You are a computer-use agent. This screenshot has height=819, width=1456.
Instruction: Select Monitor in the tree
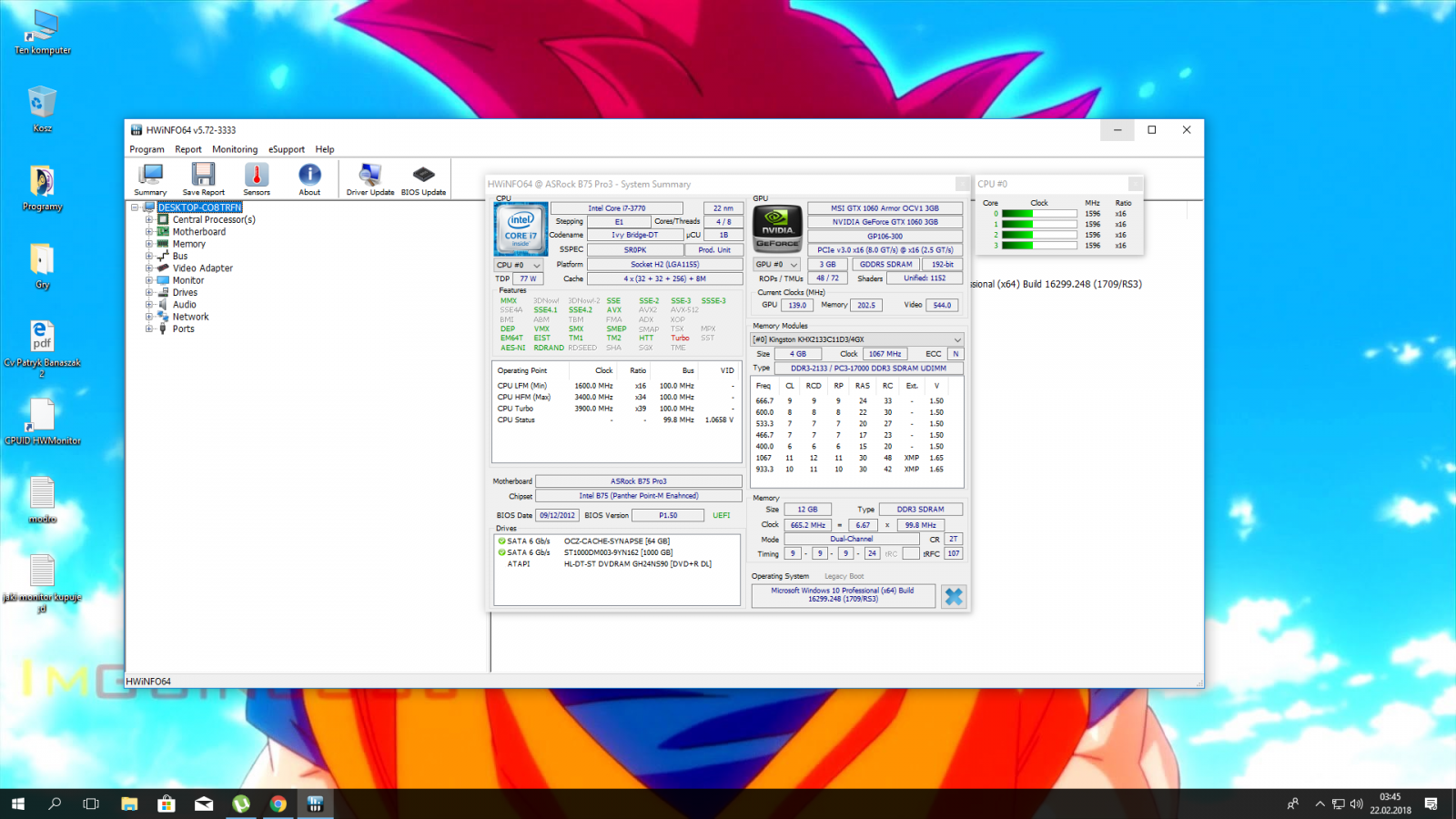188,280
